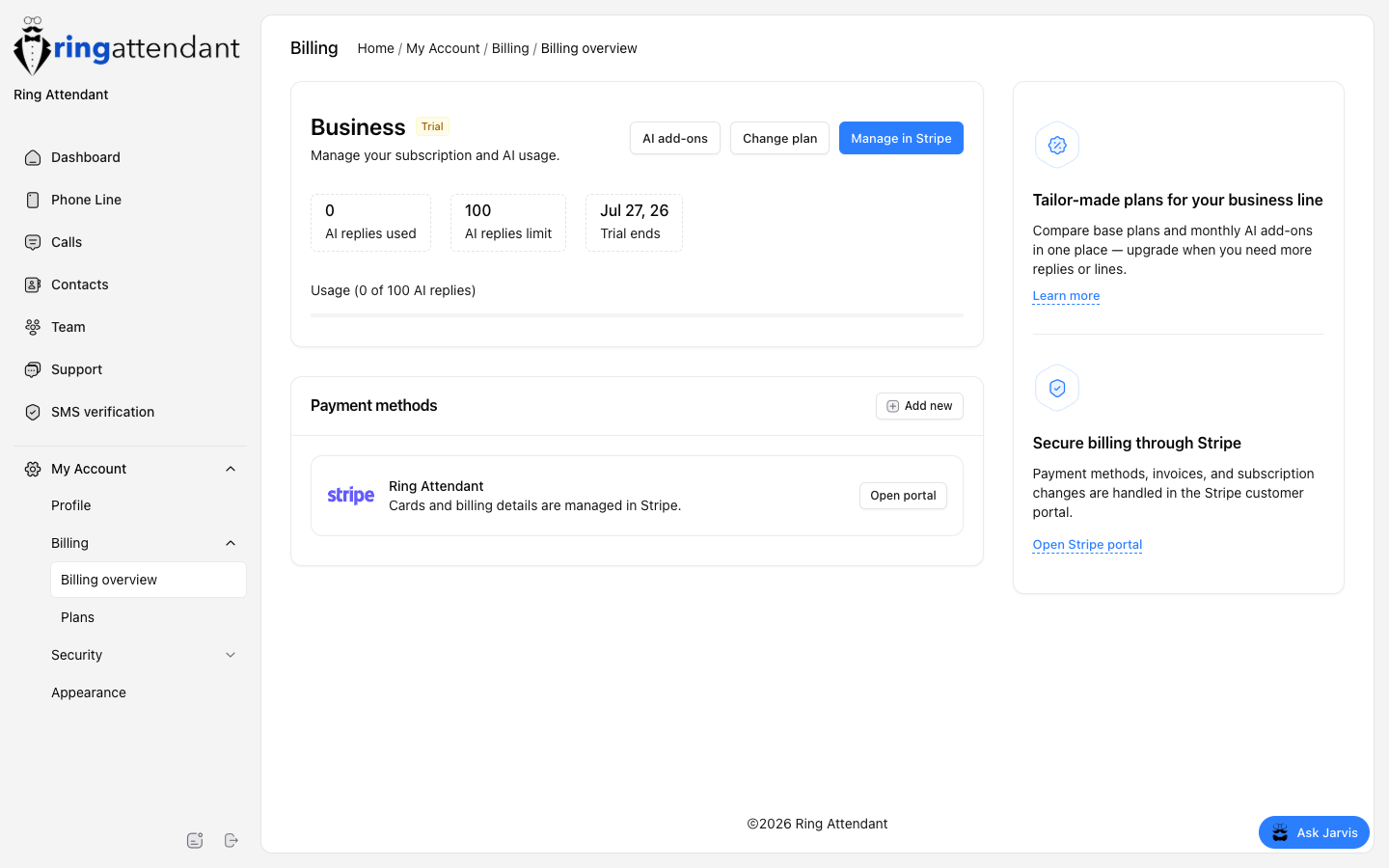This screenshot has height=868, width=1389.
Task: Click the AI replies used stat card
Action: click(x=370, y=223)
